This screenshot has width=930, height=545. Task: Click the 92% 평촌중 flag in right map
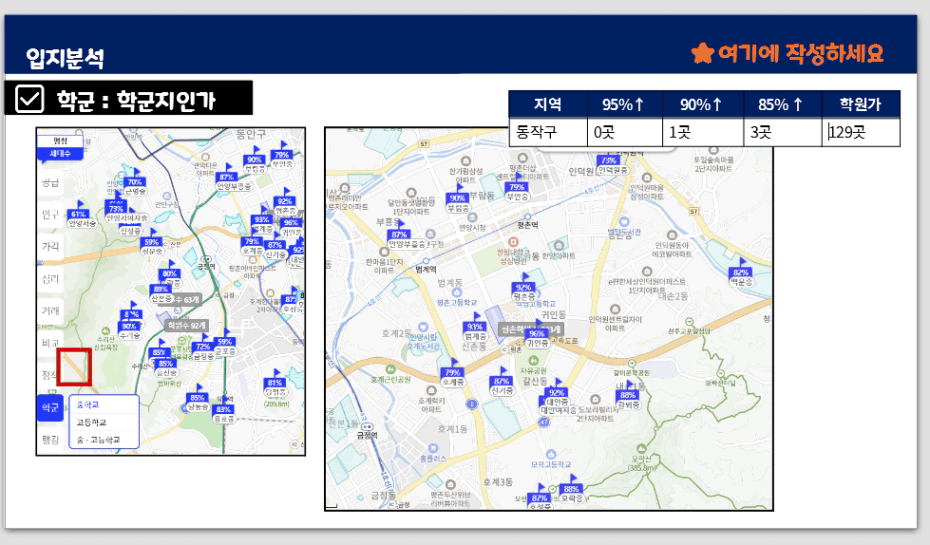tap(524, 289)
